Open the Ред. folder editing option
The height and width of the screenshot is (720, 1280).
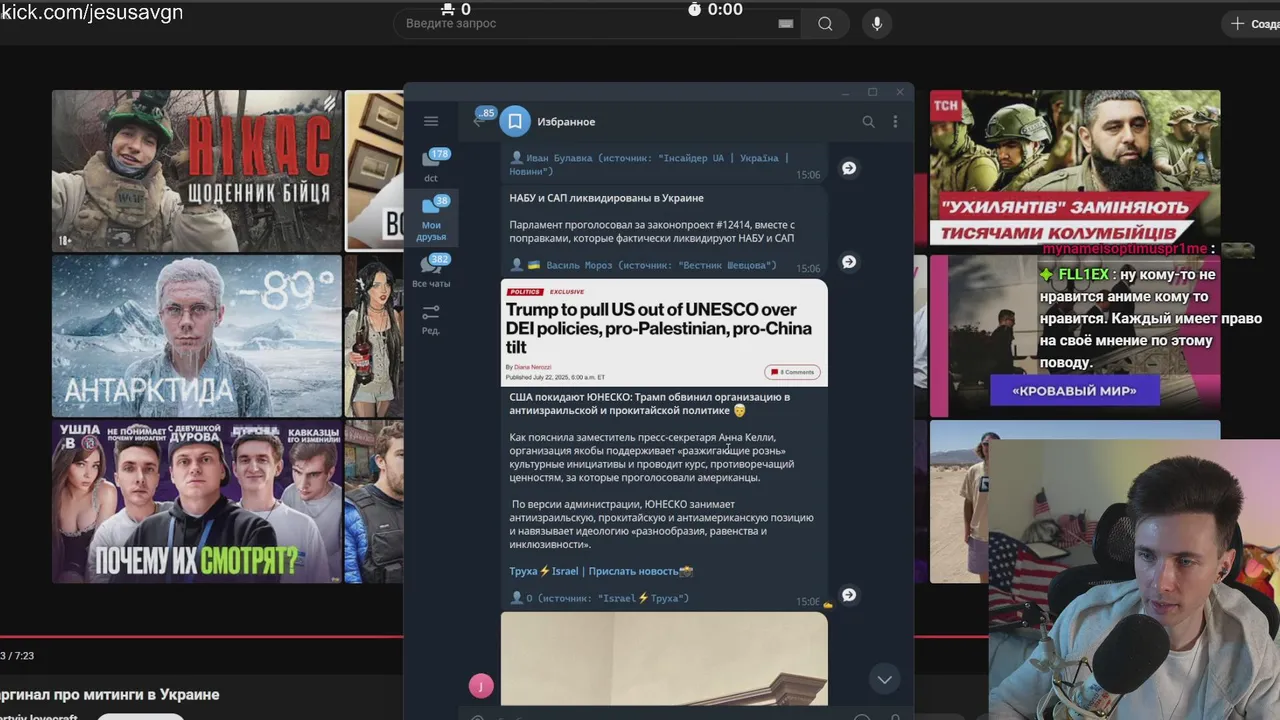pyautogui.click(x=431, y=319)
